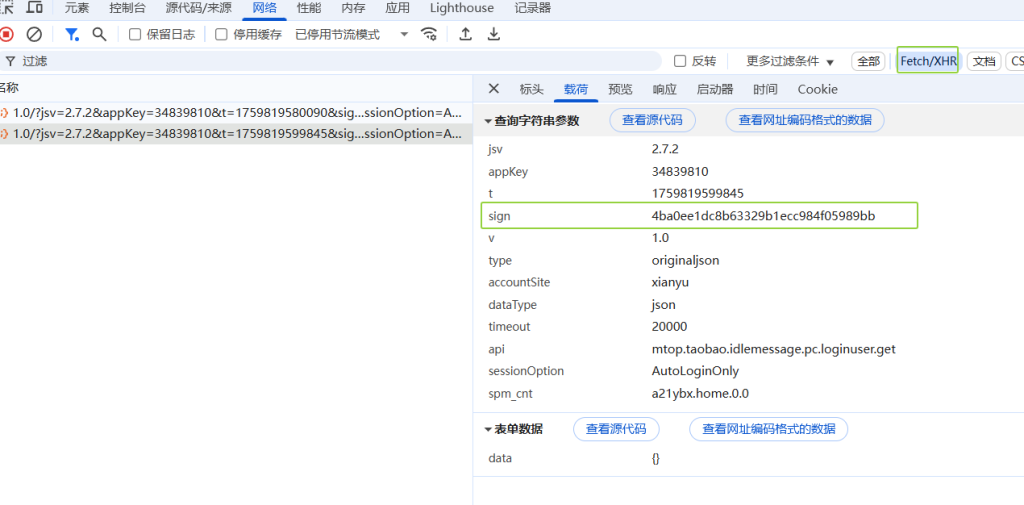Screen dimensions: 1024x505
Task: Select Fetch/XHR request type filter
Action: click(928, 61)
